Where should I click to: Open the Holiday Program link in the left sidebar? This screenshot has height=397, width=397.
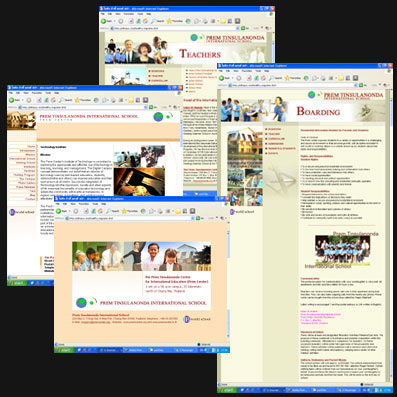pos(25,175)
